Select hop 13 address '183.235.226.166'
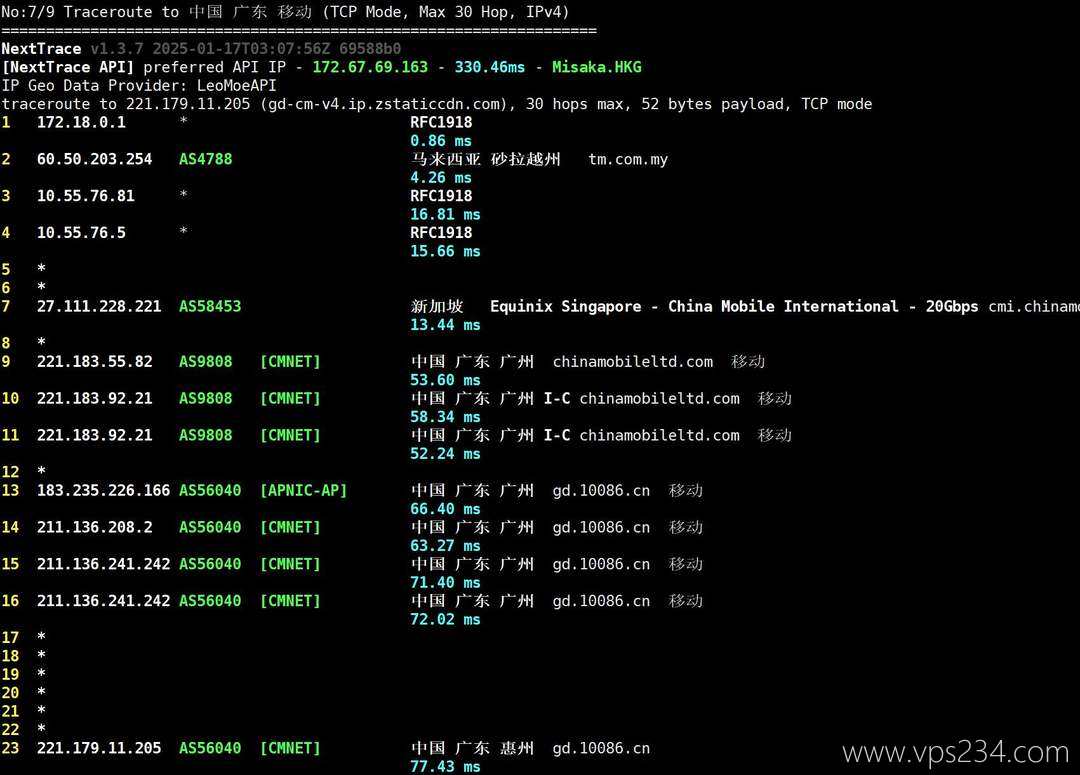Screen dimensions: 1080x775 pos(103,490)
